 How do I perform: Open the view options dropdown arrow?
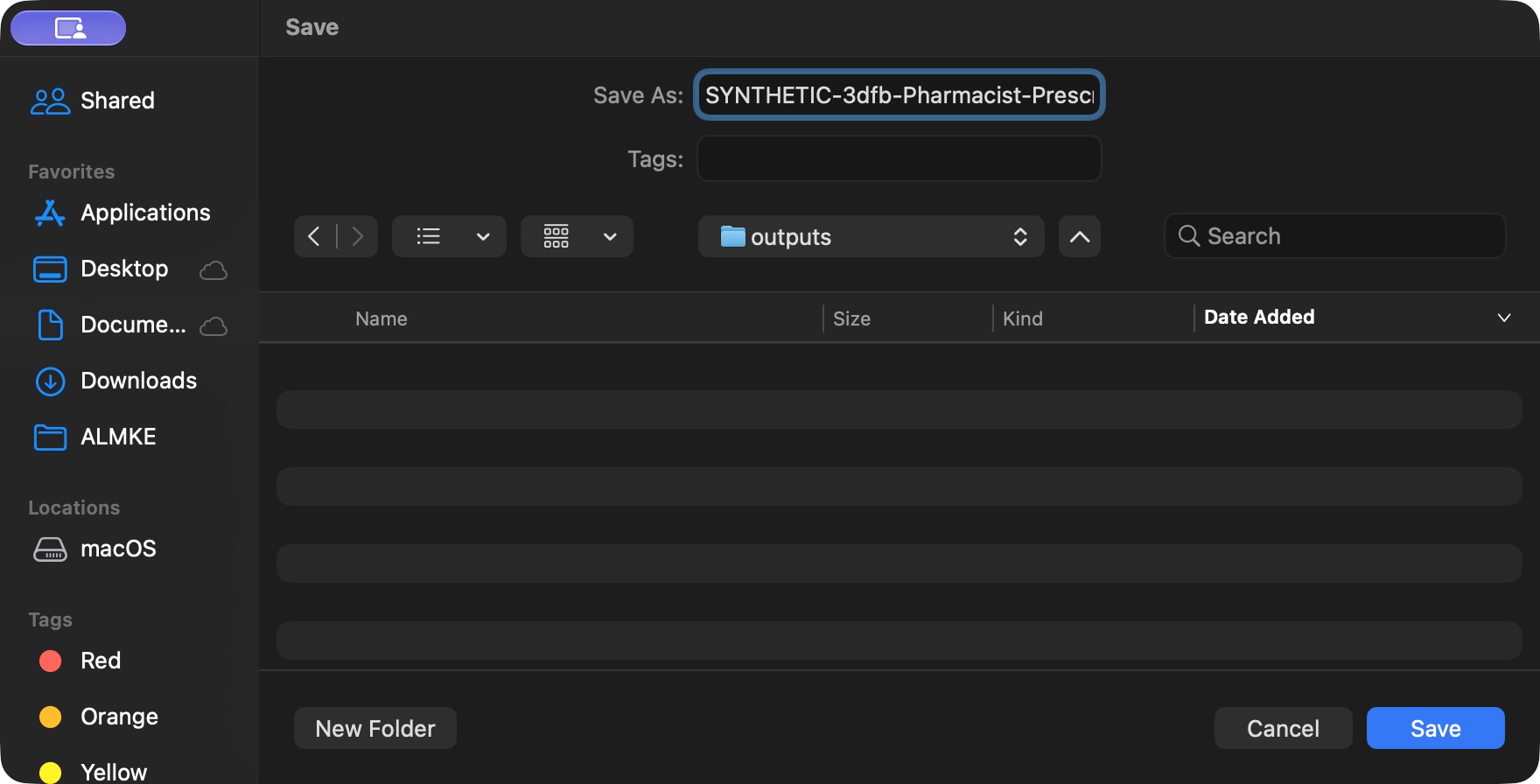[483, 236]
